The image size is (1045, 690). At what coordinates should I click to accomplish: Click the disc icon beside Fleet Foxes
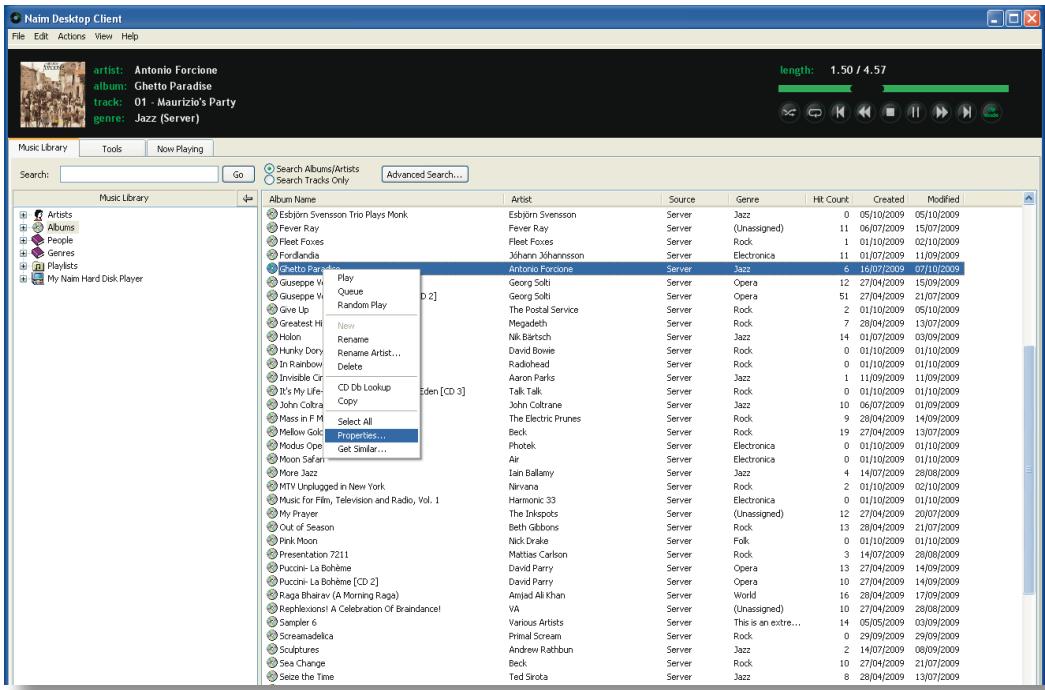tap(272, 241)
